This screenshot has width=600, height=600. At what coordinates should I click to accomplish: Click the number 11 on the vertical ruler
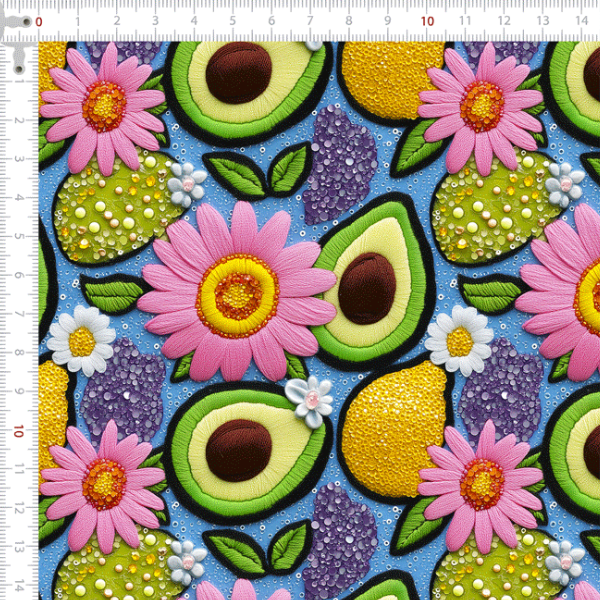pyautogui.click(x=18, y=470)
